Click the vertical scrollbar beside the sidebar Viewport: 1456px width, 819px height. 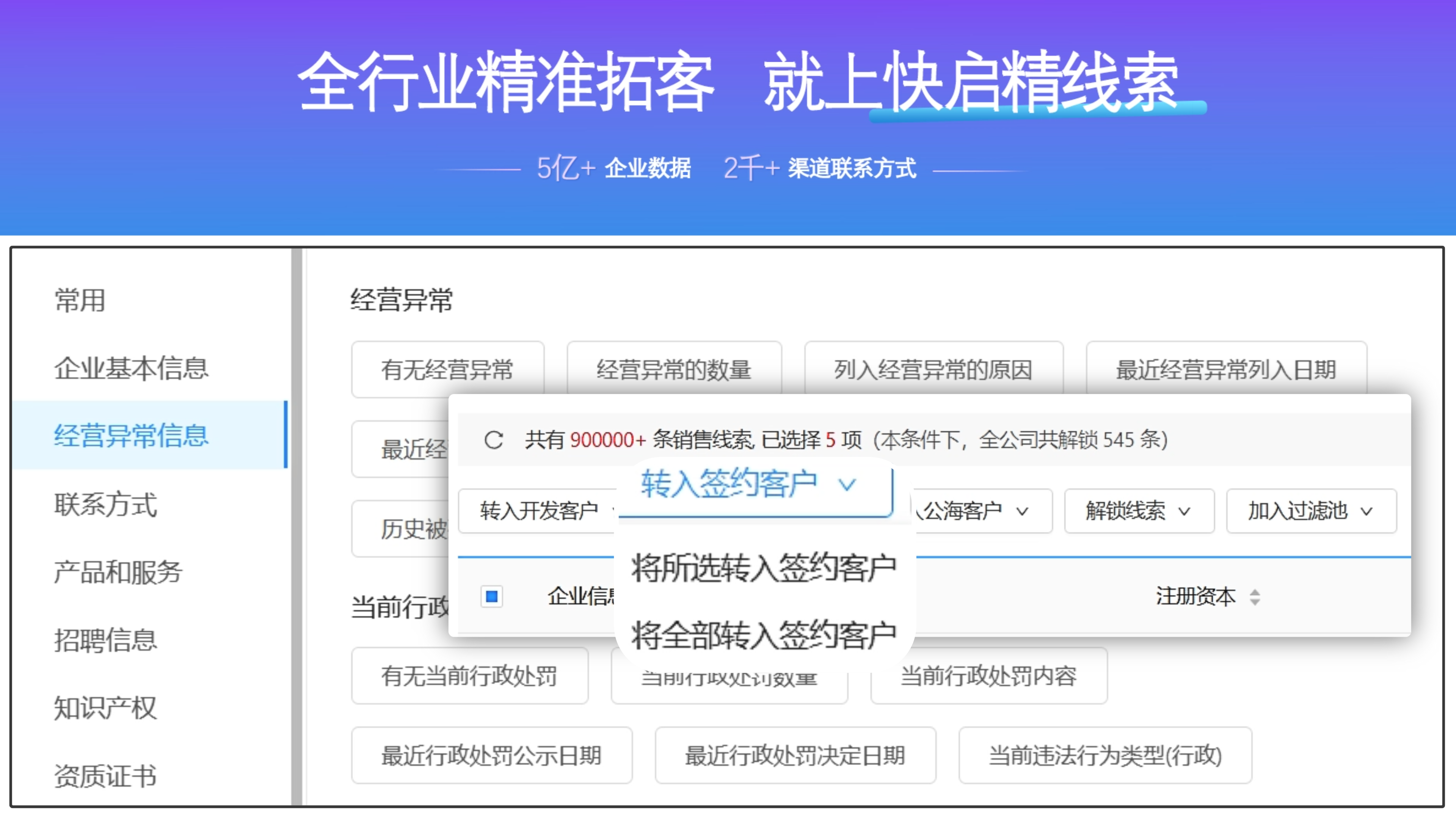pyautogui.click(x=297, y=527)
